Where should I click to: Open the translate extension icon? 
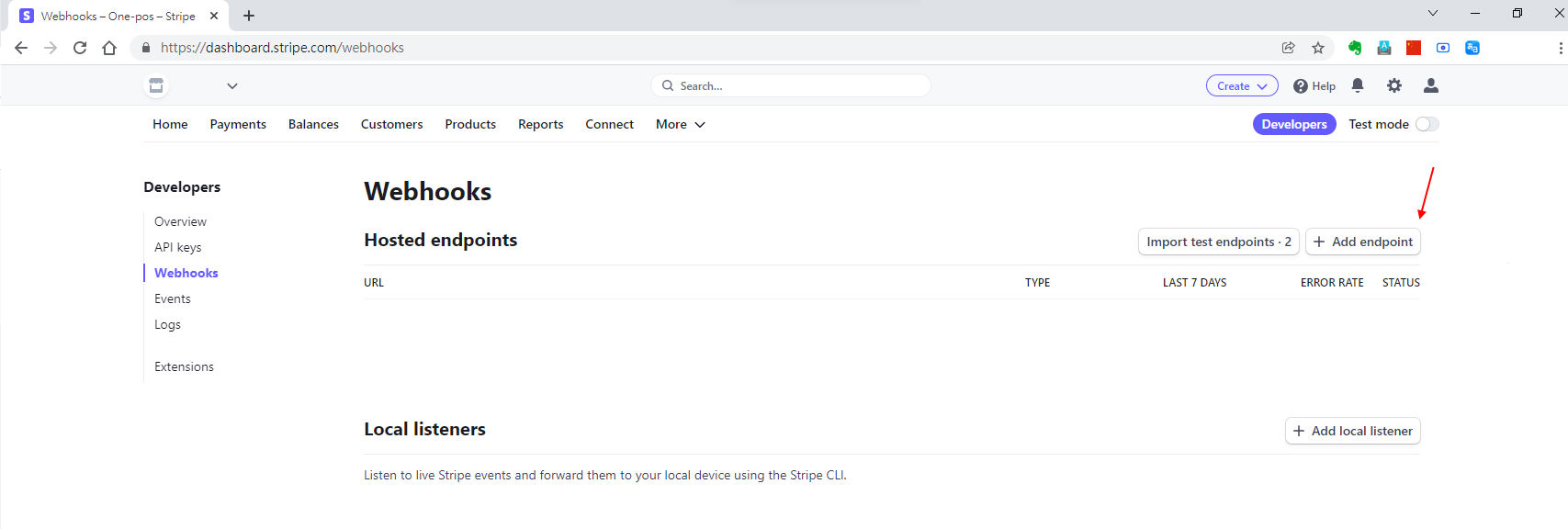pos(1472,48)
